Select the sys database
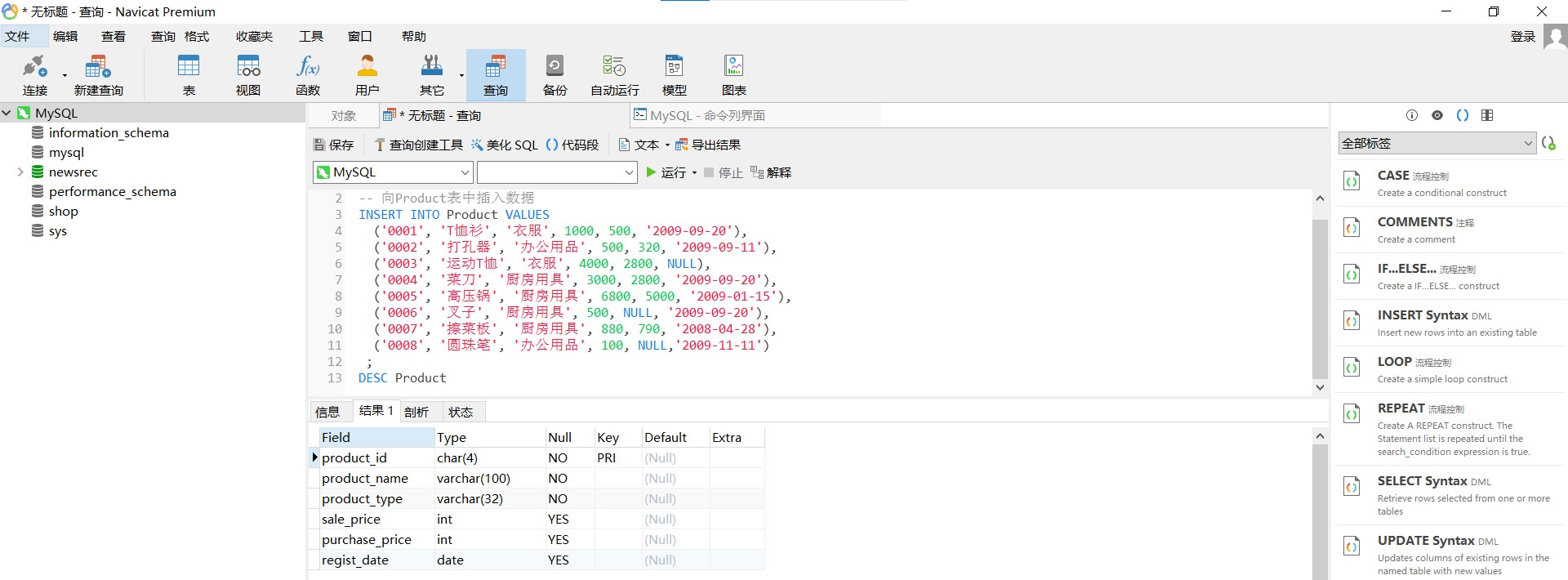 tap(57, 231)
